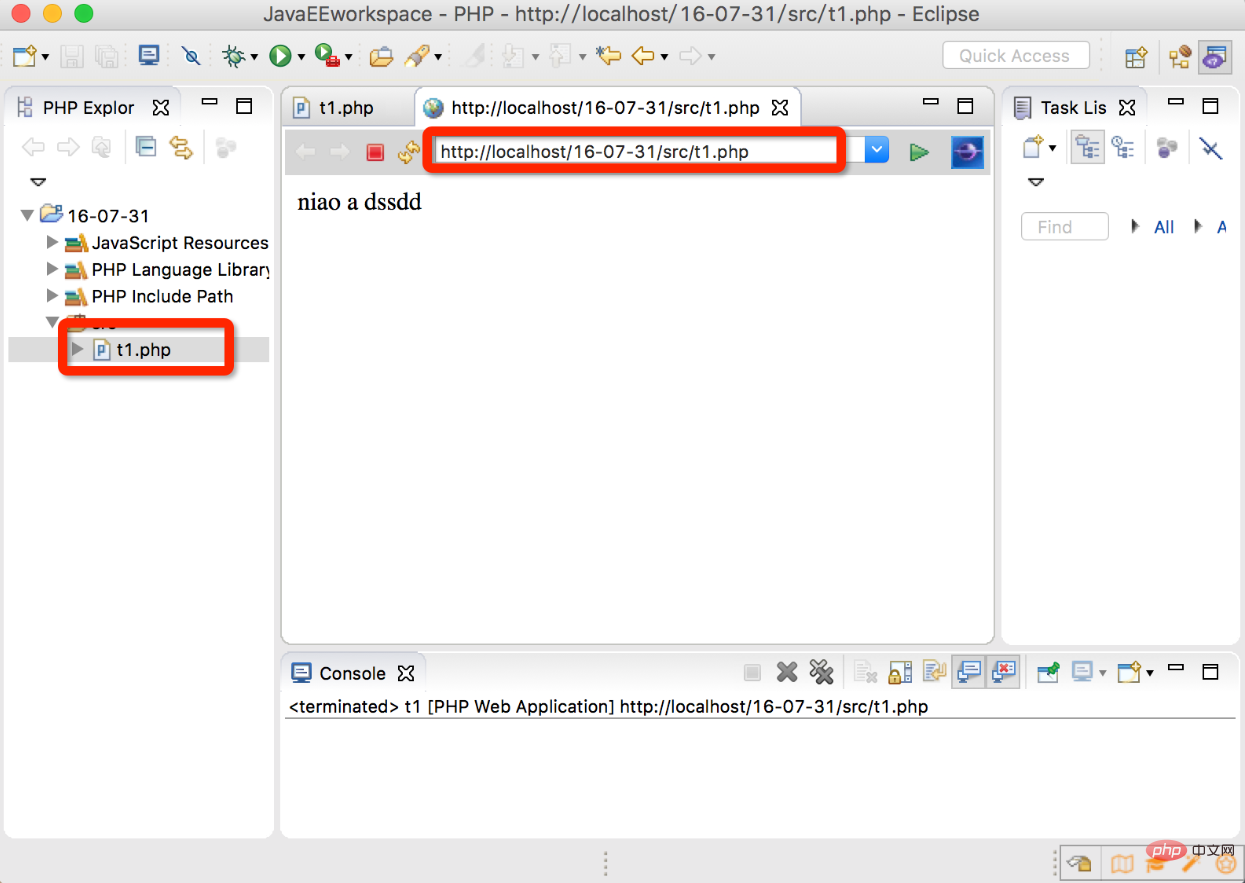Click Skip All Breakpoints icon
Screen dimensions: 1245x883
coord(191,56)
